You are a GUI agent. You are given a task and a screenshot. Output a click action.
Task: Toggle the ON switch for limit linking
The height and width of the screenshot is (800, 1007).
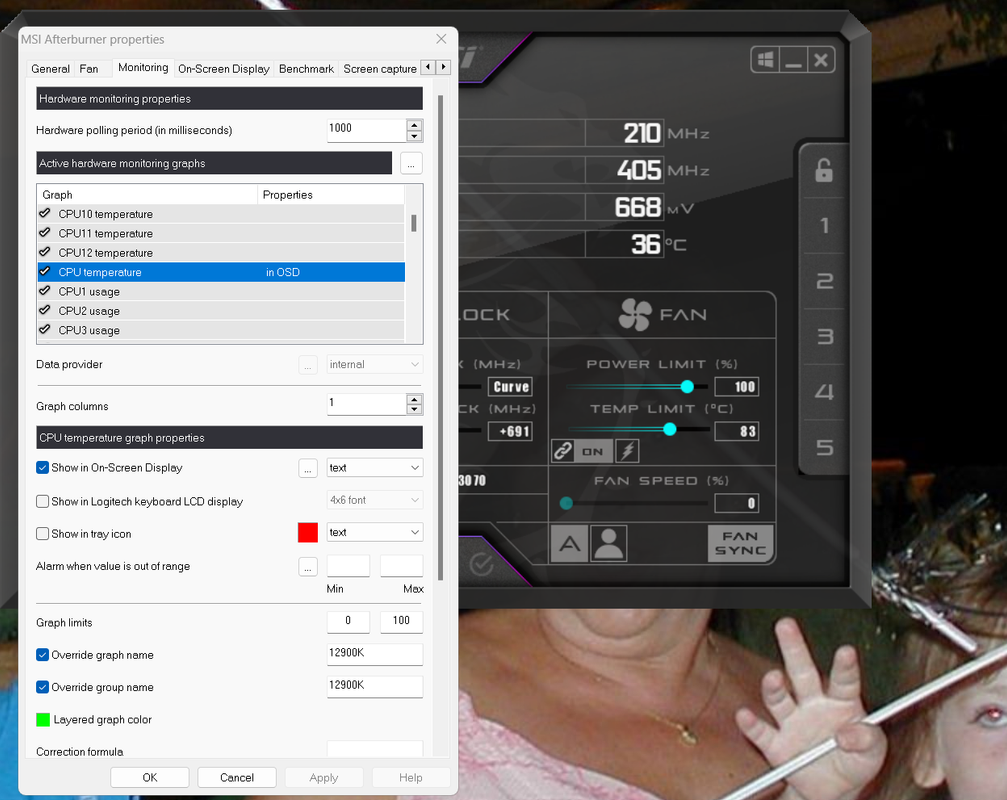tap(593, 451)
